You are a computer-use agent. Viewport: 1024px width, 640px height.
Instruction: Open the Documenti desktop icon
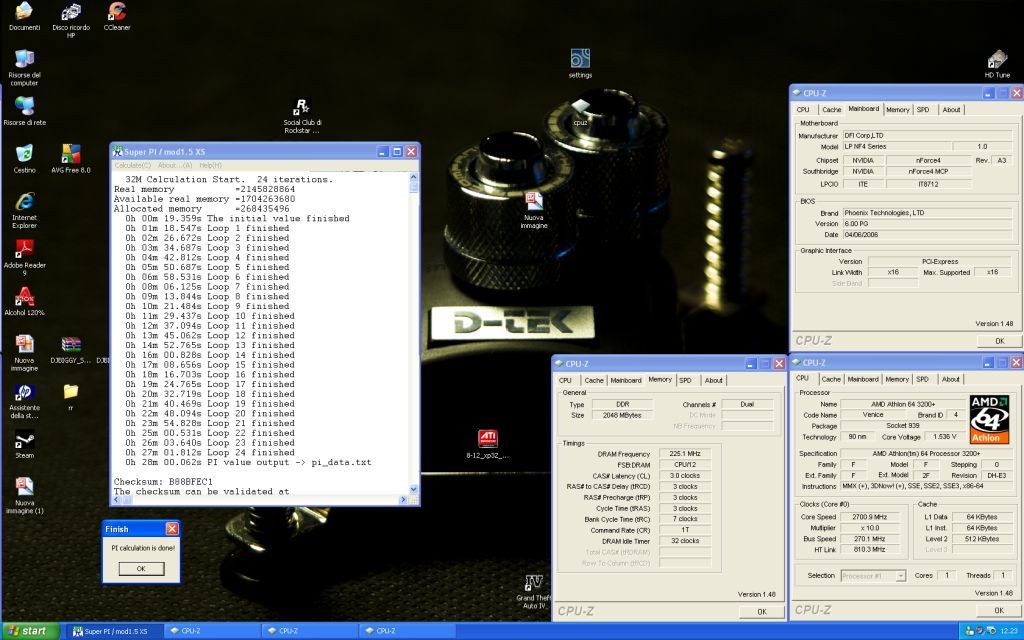pyautogui.click(x=24, y=16)
